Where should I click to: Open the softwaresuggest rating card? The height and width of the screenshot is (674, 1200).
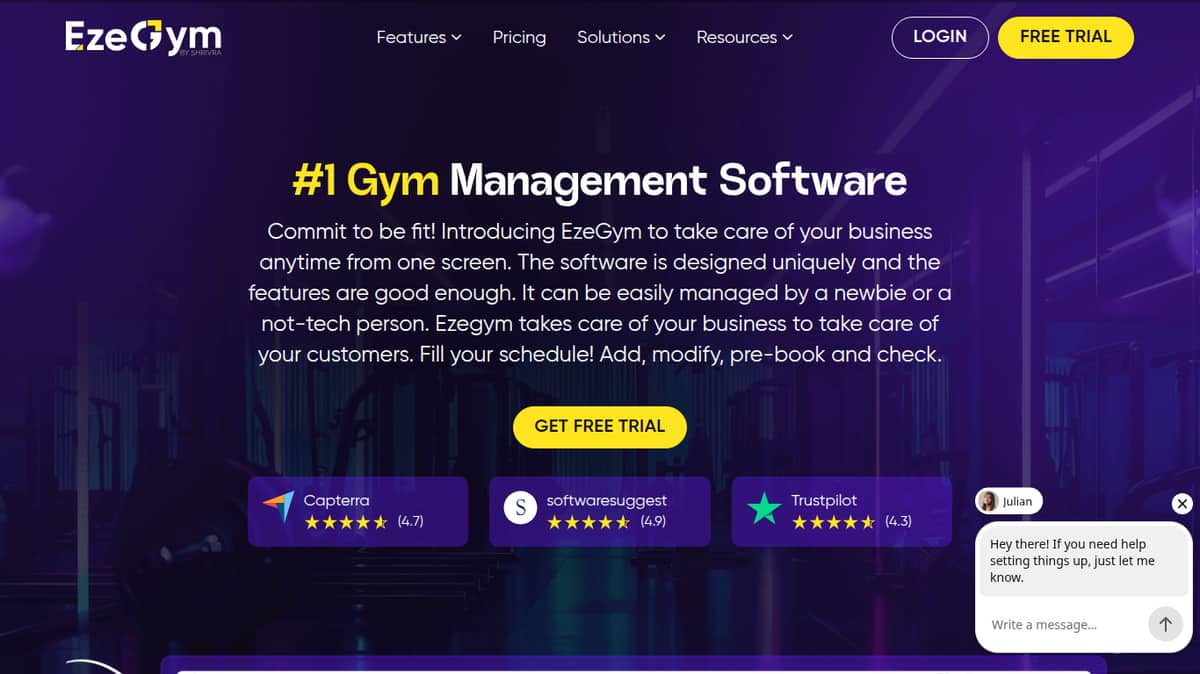(x=600, y=511)
